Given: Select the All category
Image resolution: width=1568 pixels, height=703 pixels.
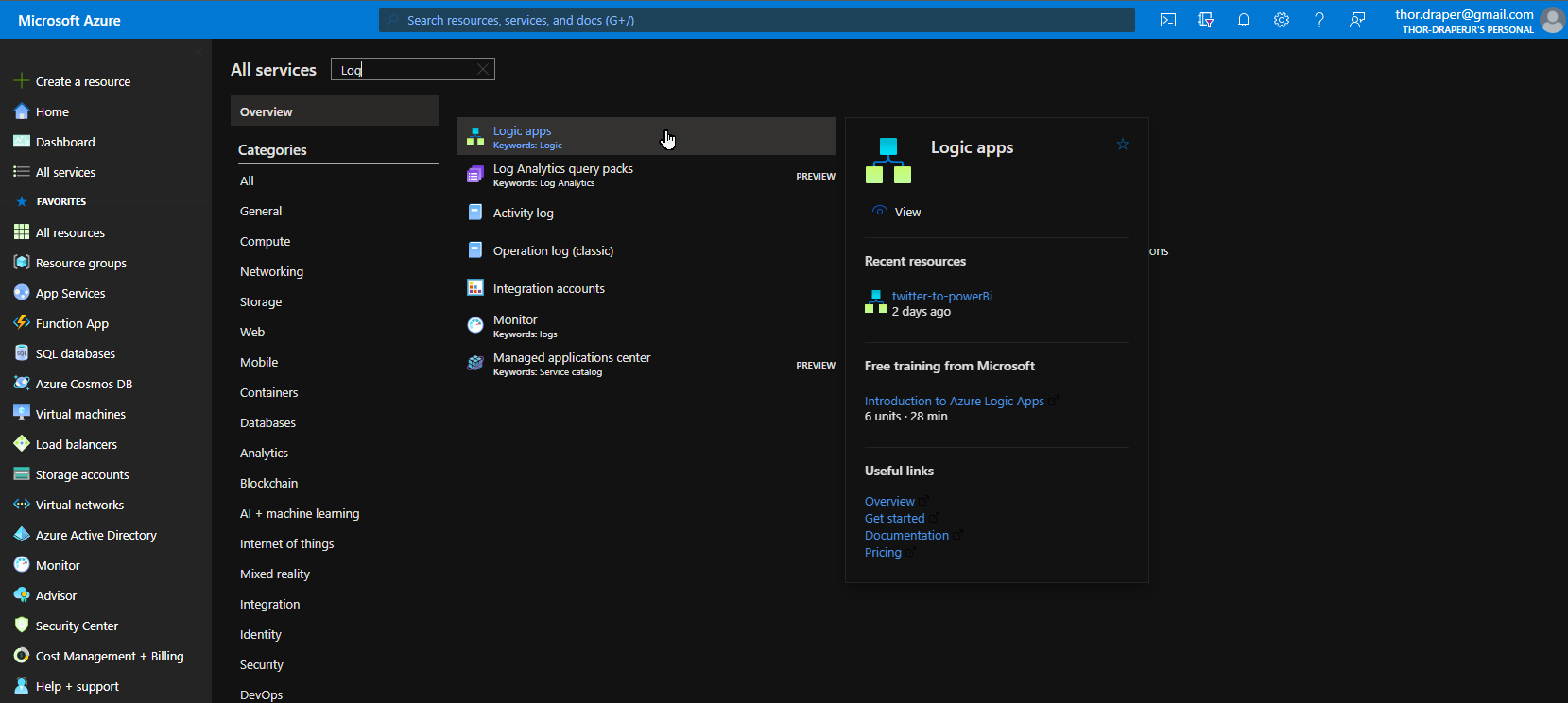Looking at the screenshot, I should [x=247, y=180].
